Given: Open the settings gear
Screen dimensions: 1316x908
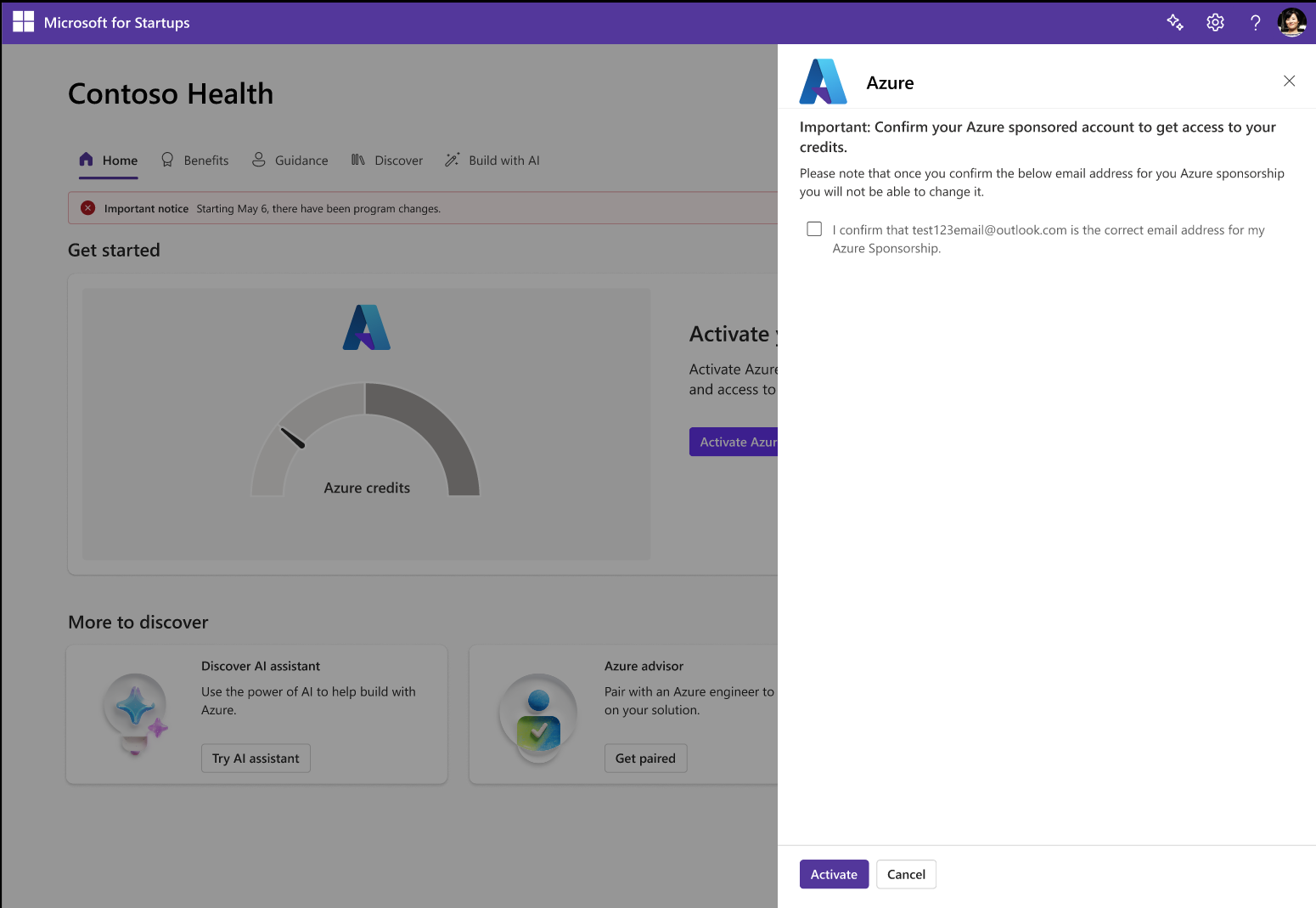Looking at the screenshot, I should click(x=1214, y=22).
